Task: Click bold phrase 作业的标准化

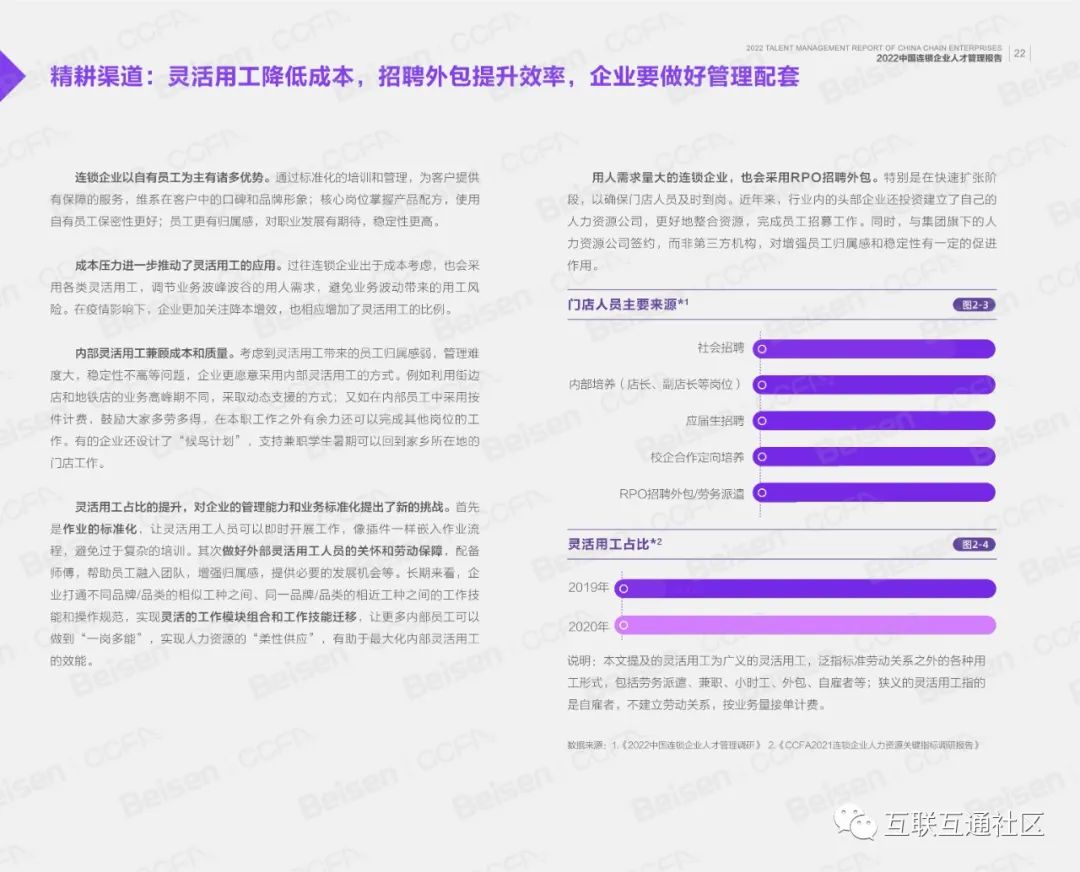Action: click(x=100, y=529)
